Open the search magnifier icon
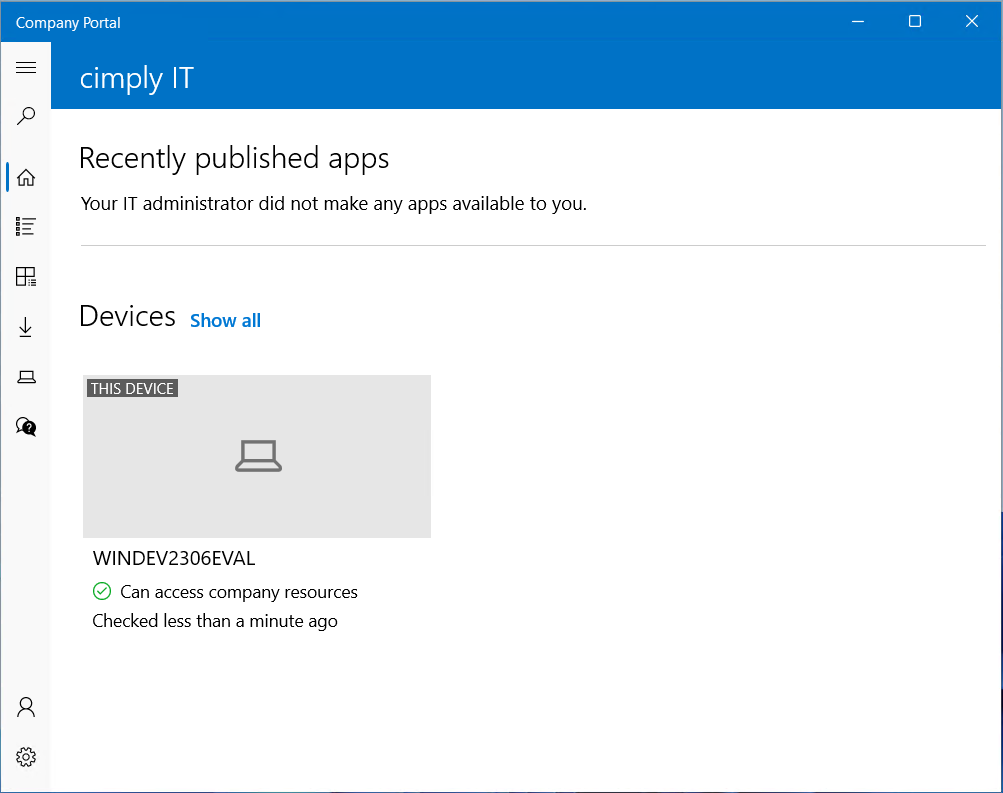Viewport: 1003px width, 793px height. 26,116
